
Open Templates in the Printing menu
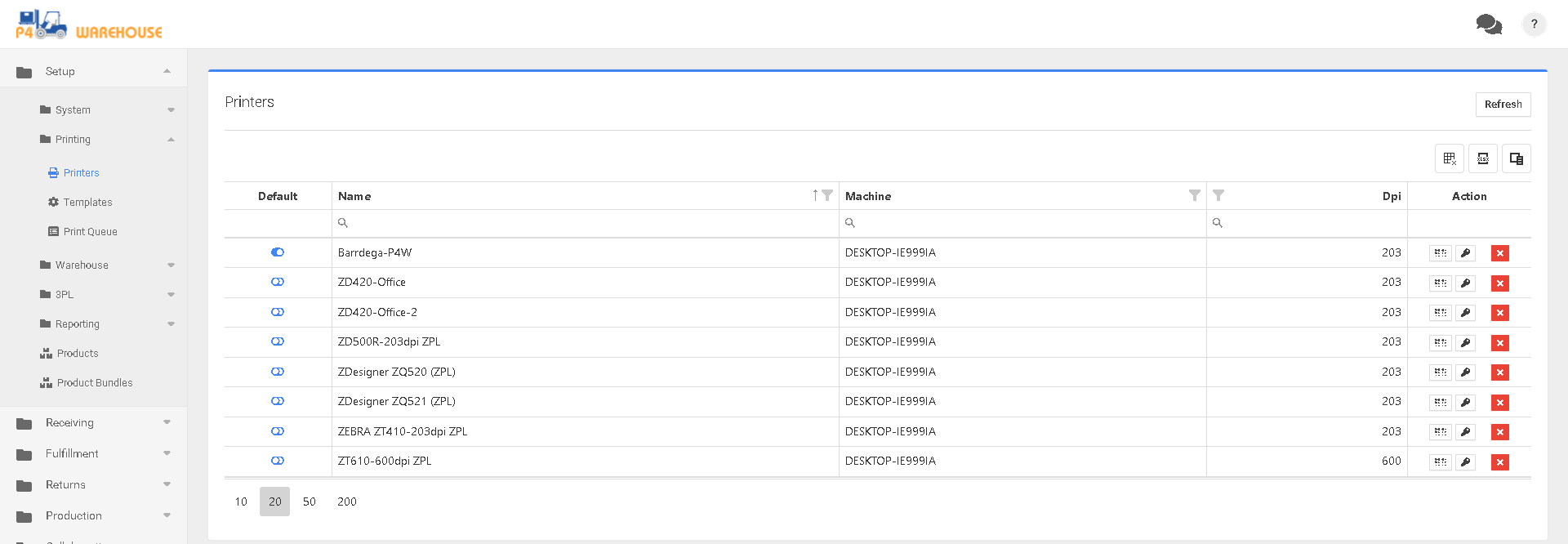[x=87, y=202]
